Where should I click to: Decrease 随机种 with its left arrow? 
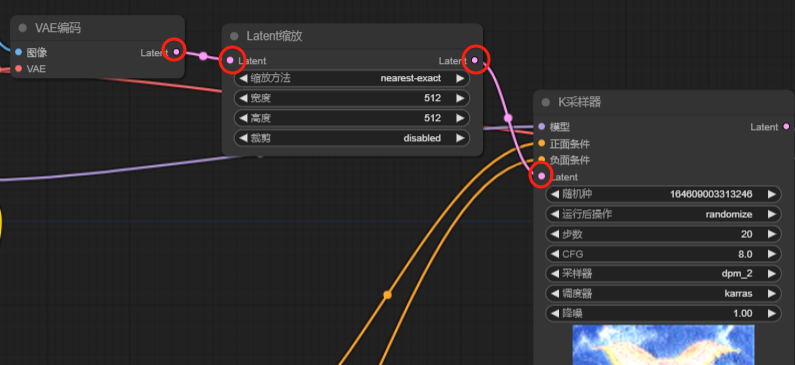click(555, 194)
